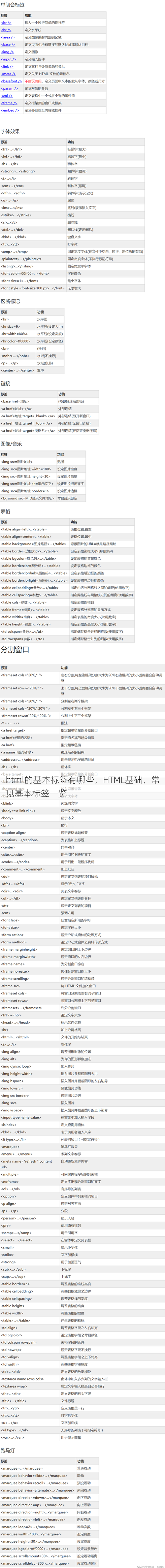The width and height of the screenshot is (165, 1568).
Task: Follow the <link /> tag link
Action: point(7,66)
